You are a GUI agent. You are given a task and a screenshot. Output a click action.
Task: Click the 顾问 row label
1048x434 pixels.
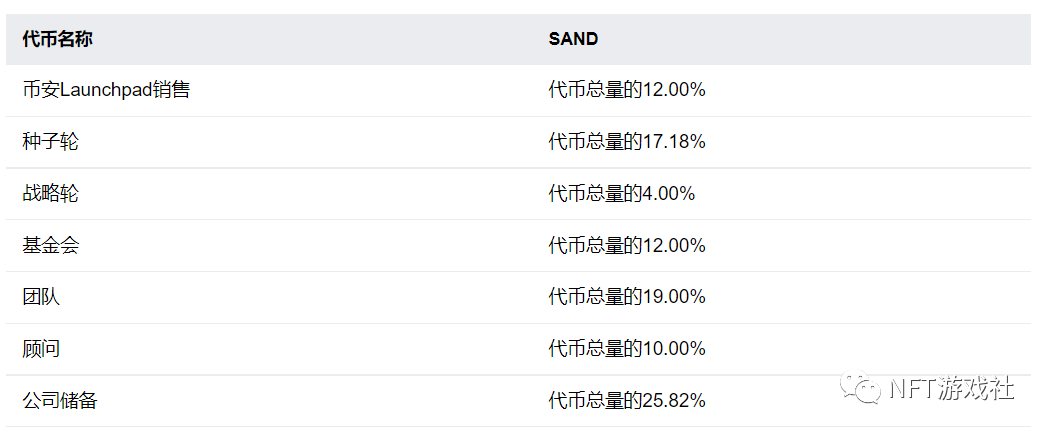pyautogui.click(x=41, y=349)
